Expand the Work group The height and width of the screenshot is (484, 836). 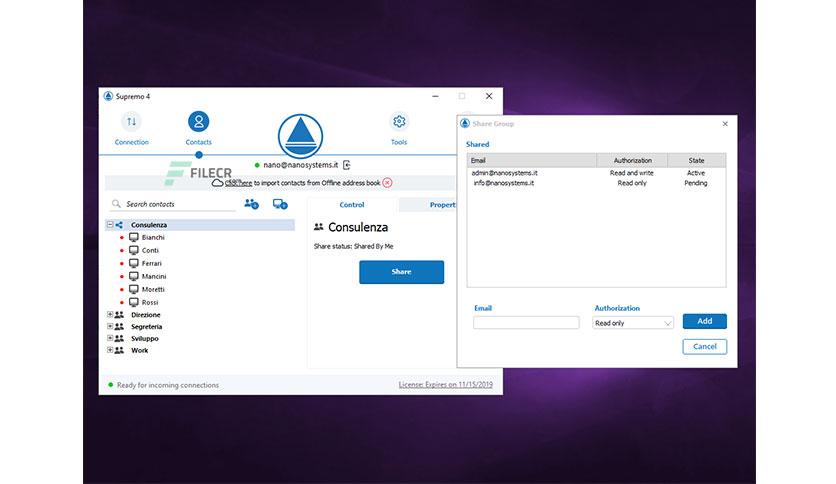tap(110, 350)
